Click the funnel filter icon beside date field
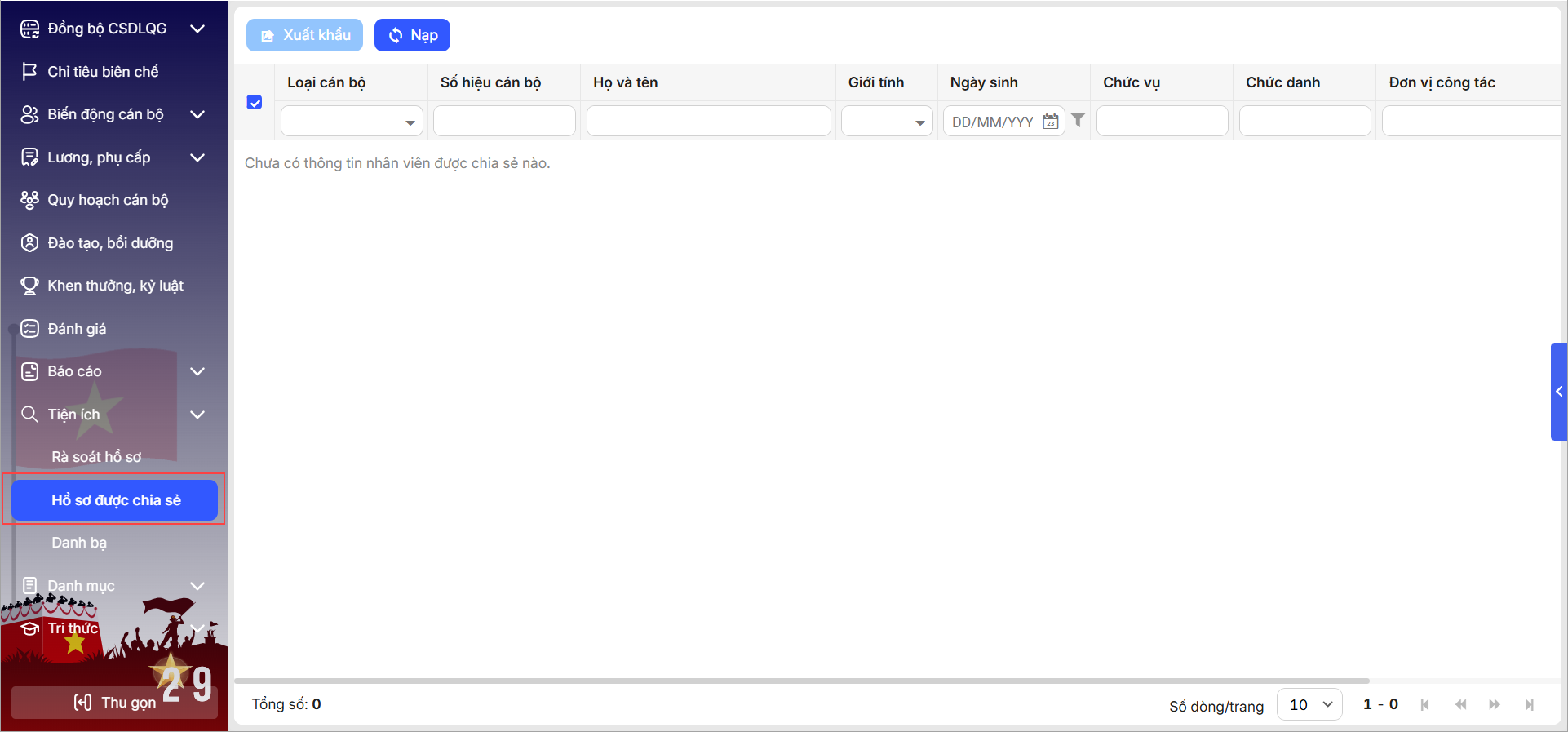This screenshot has width=1568, height=732. pos(1078,120)
